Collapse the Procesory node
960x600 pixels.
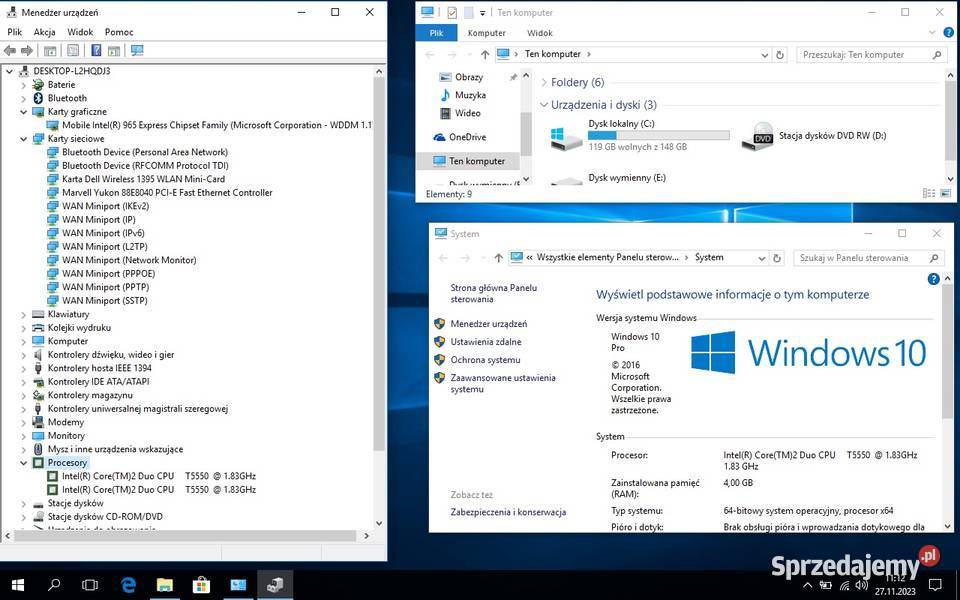pos(23,463)
